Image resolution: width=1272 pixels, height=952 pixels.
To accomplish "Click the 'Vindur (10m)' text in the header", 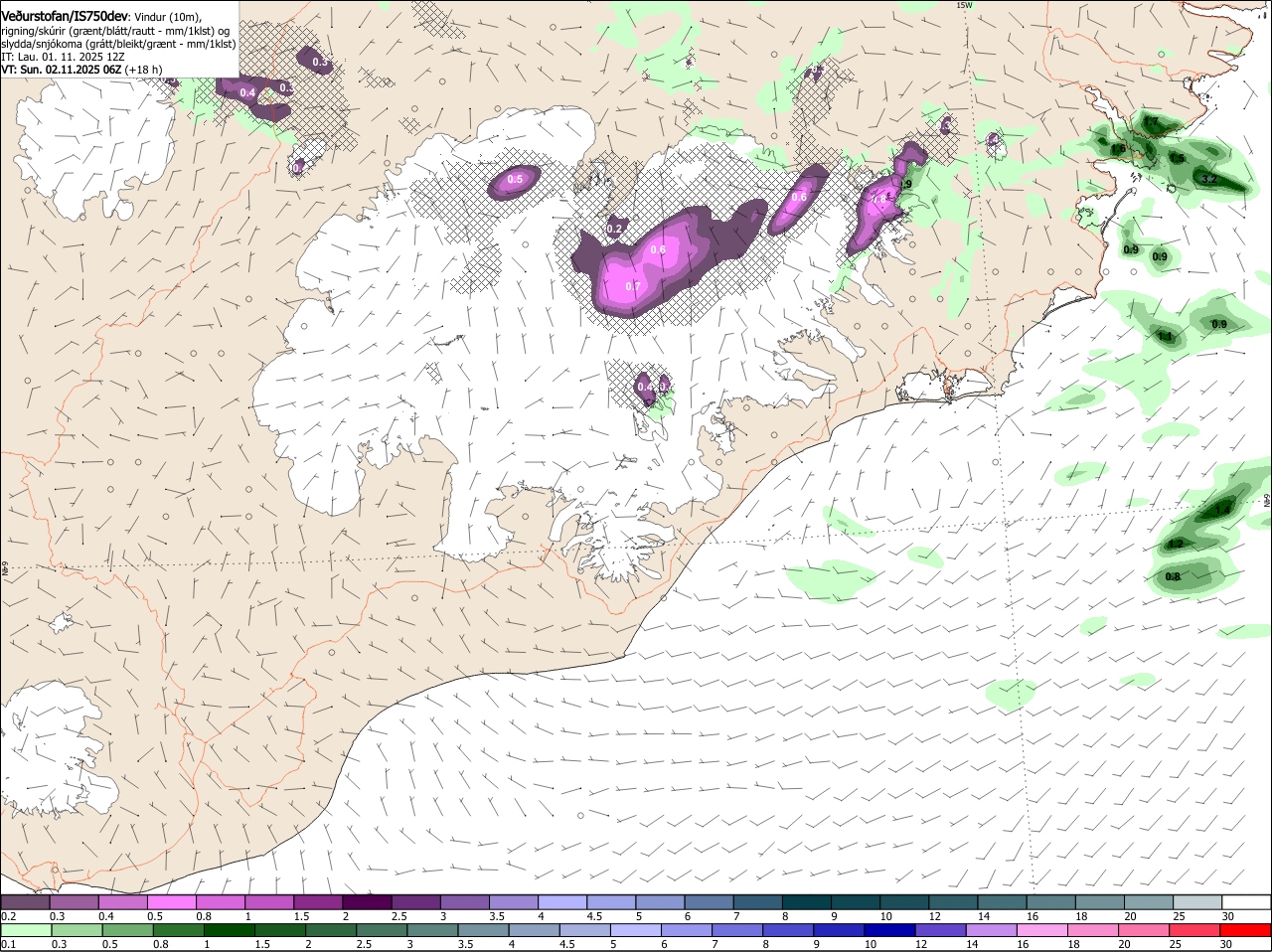I will pyautogui.click(x=168, y=17).
